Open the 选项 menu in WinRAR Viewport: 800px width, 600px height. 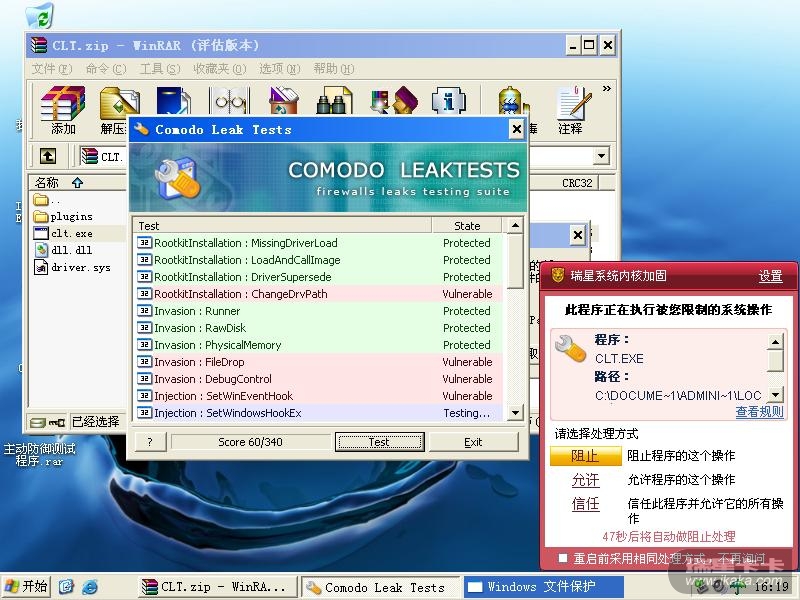[x=279, y=69]
